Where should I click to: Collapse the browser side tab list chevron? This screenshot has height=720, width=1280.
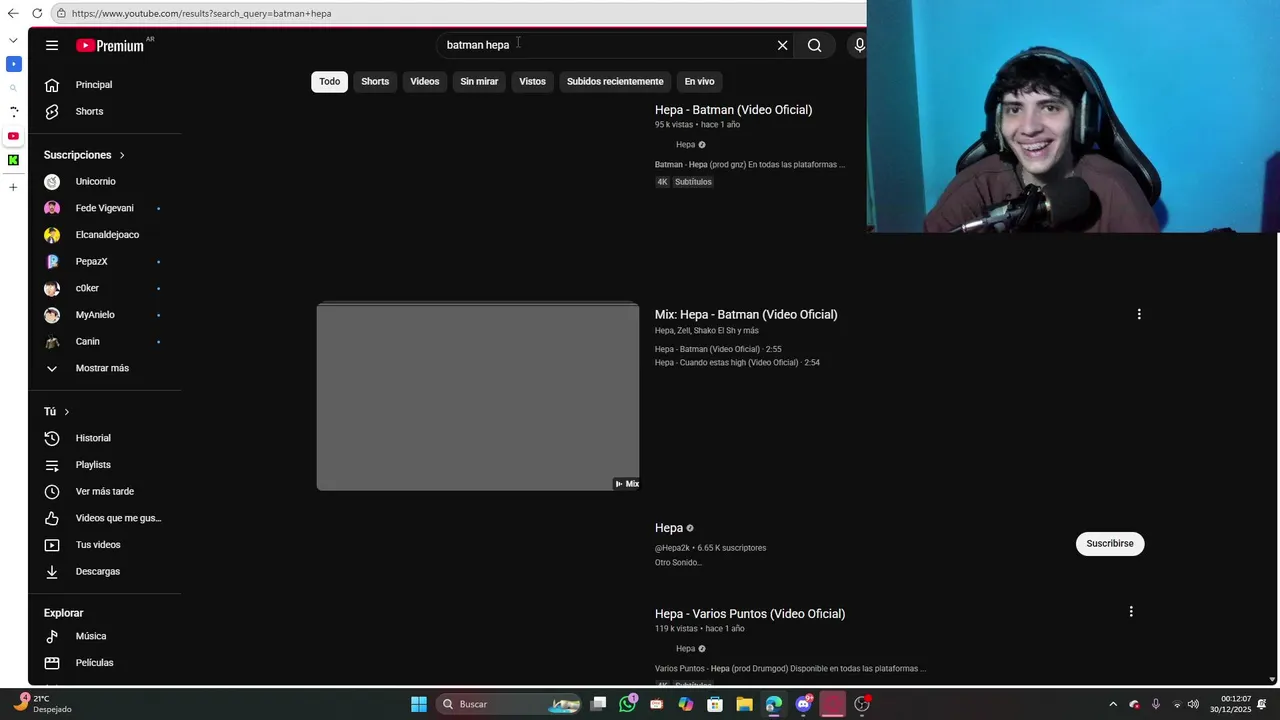[13, 41]
